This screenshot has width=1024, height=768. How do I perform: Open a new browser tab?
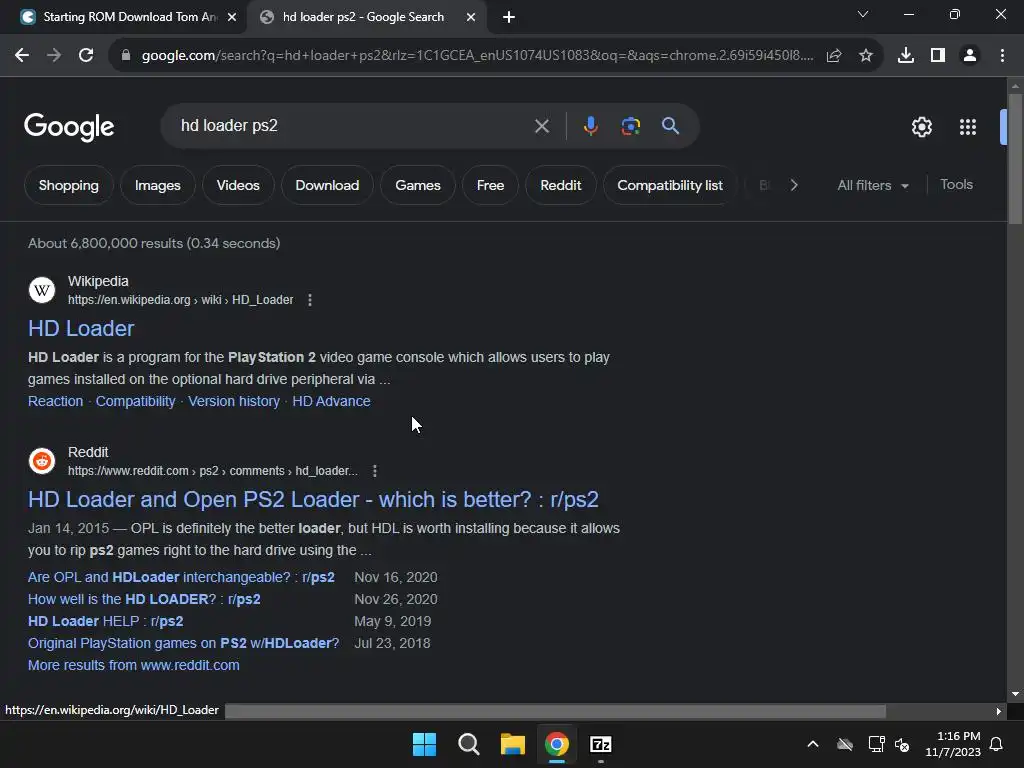coord(509,18)
